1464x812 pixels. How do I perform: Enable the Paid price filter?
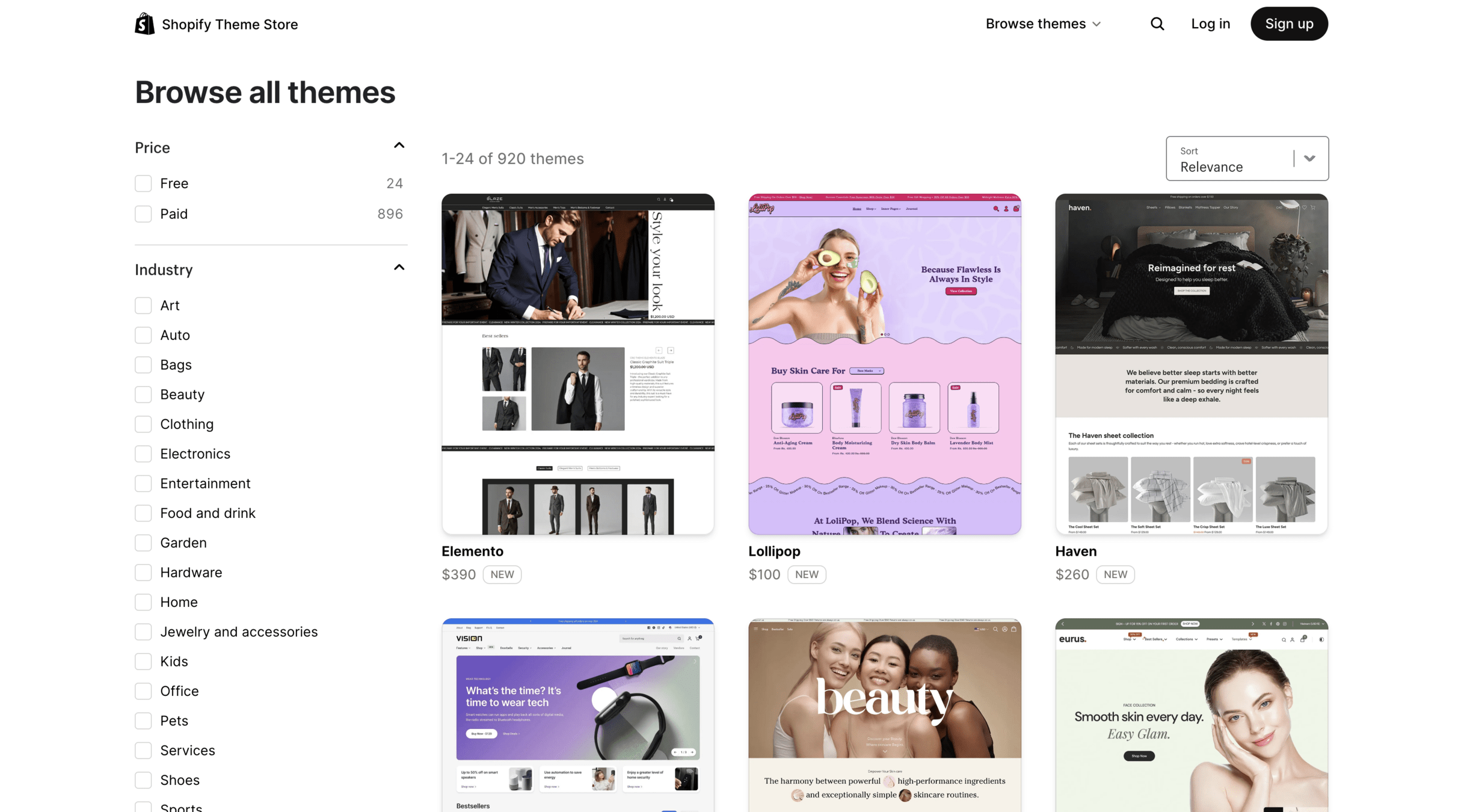(x=143, y=214)
